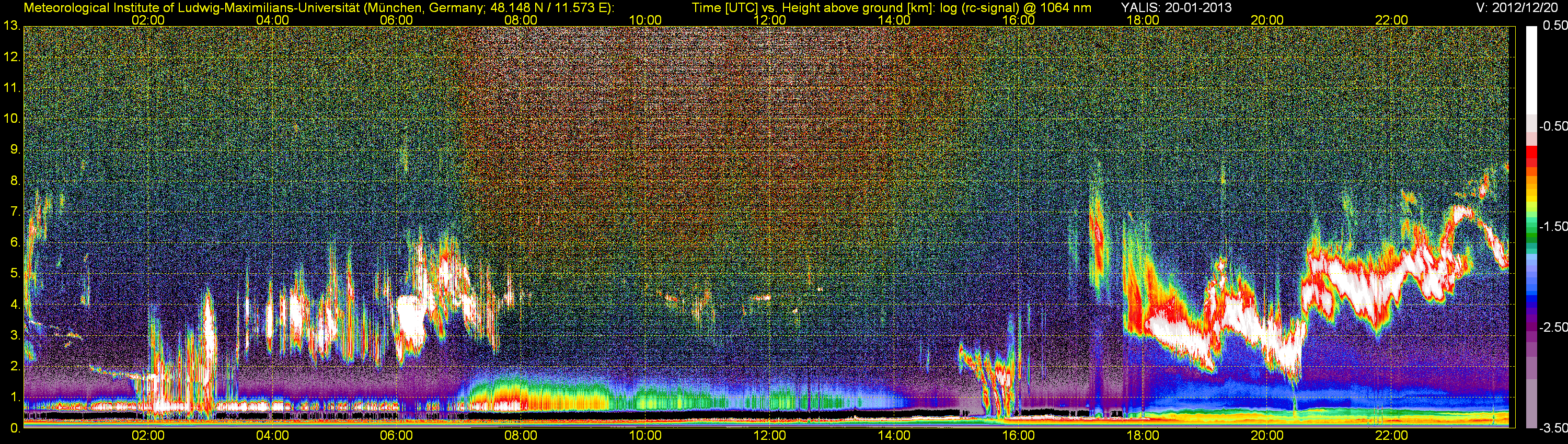Click the 2 km height axis label
This screenshot has height=444, width=1568.
tap(15, 366)
